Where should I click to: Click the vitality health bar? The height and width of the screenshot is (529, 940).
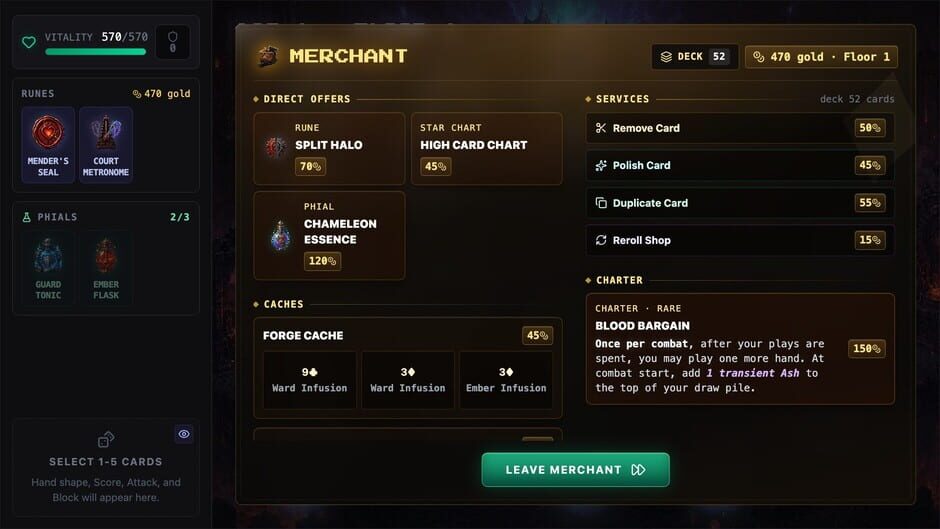click(95, 52)
